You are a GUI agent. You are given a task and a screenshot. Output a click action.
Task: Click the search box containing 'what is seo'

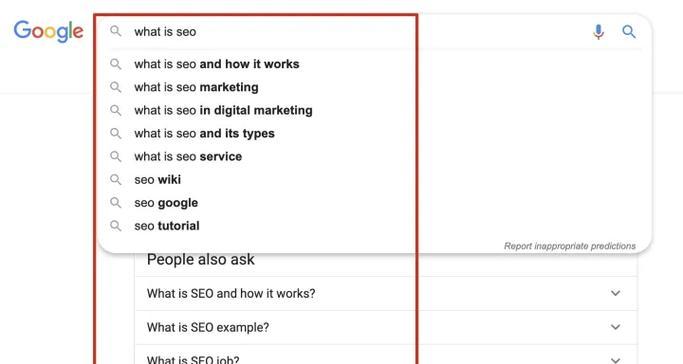pos(348,31)
